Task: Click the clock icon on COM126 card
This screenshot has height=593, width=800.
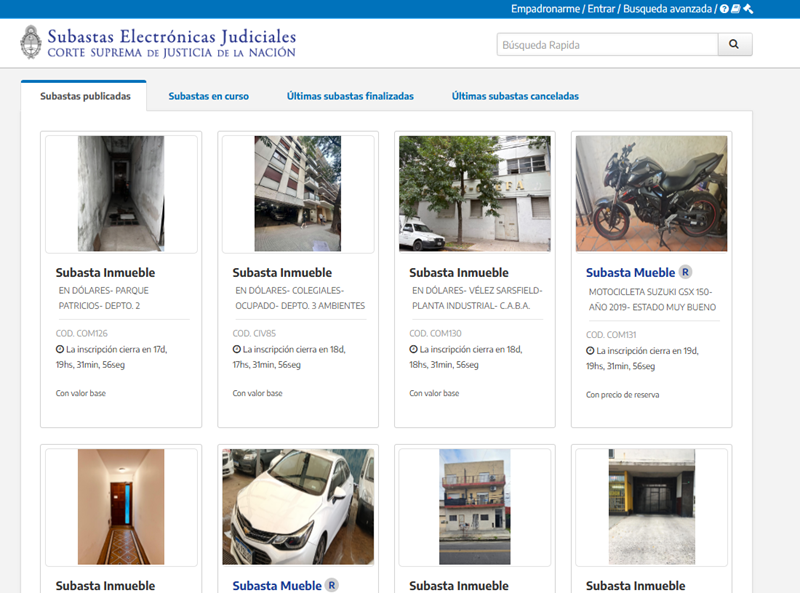Action: pyautogui.click(x=60, y=350)
